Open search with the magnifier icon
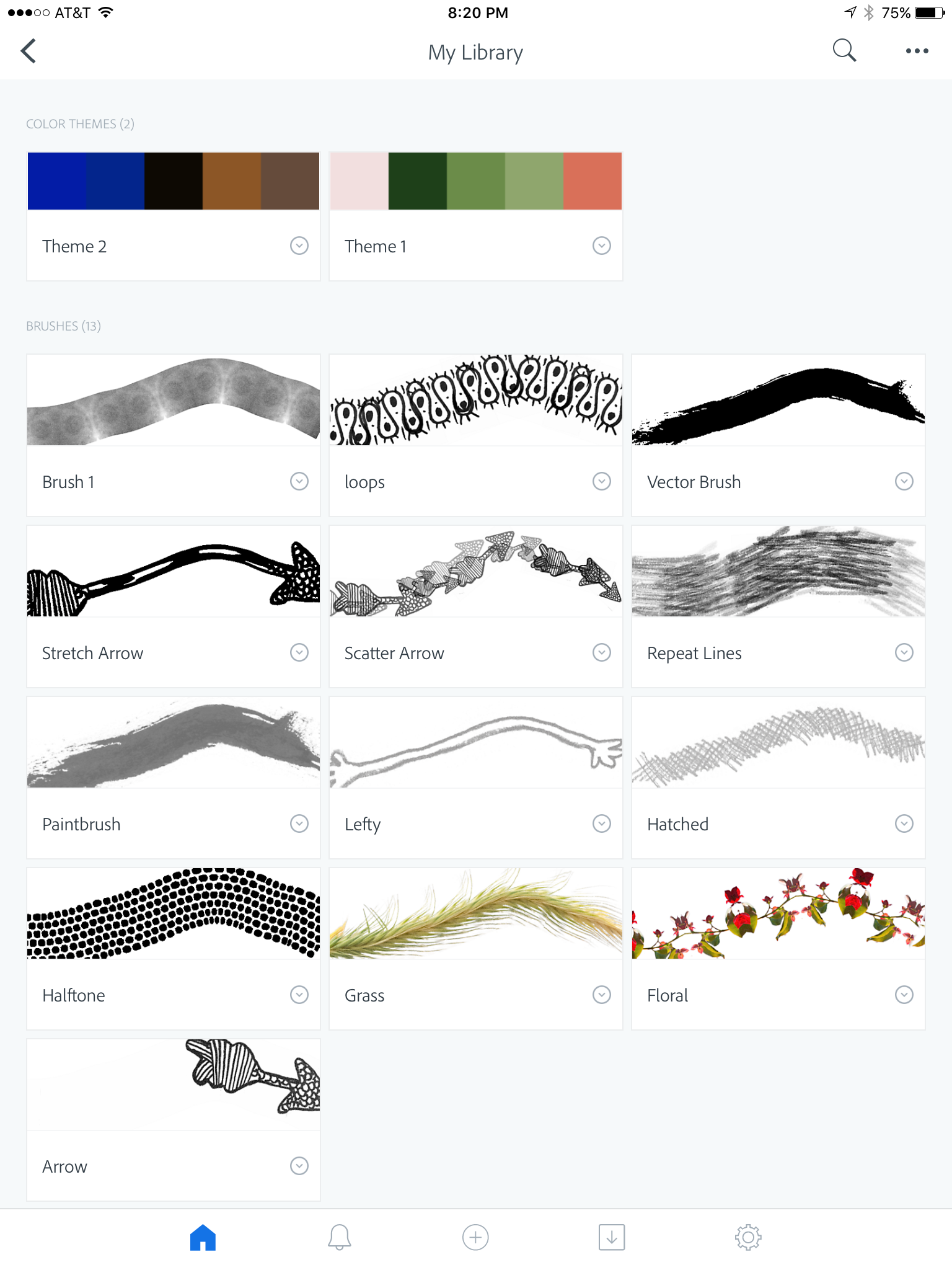Image resolution: width=952 pixels, height=1270 pixels. coord(844,51)
